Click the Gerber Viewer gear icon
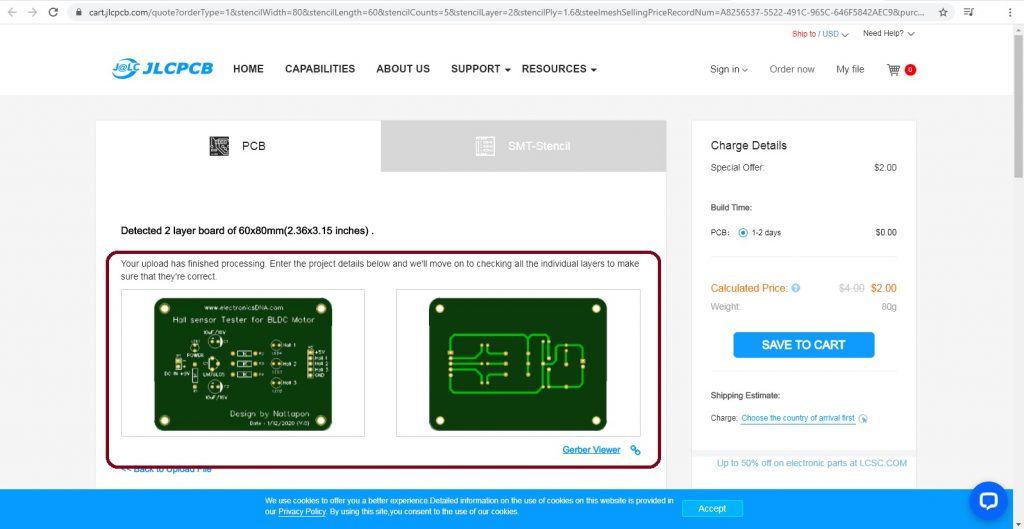The width and height of the screenshot is (1024, 529). pos(635,450)
